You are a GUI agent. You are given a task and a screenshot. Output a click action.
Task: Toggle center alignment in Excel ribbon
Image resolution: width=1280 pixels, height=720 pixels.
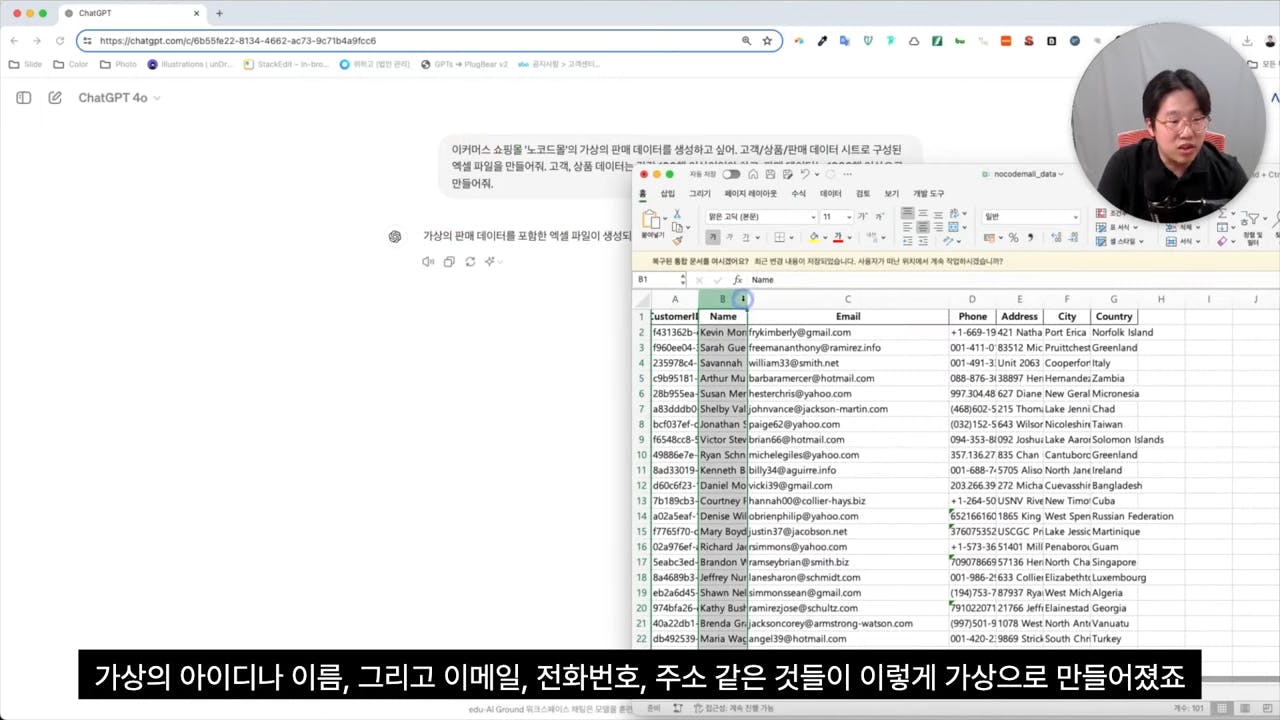point(923,228)
